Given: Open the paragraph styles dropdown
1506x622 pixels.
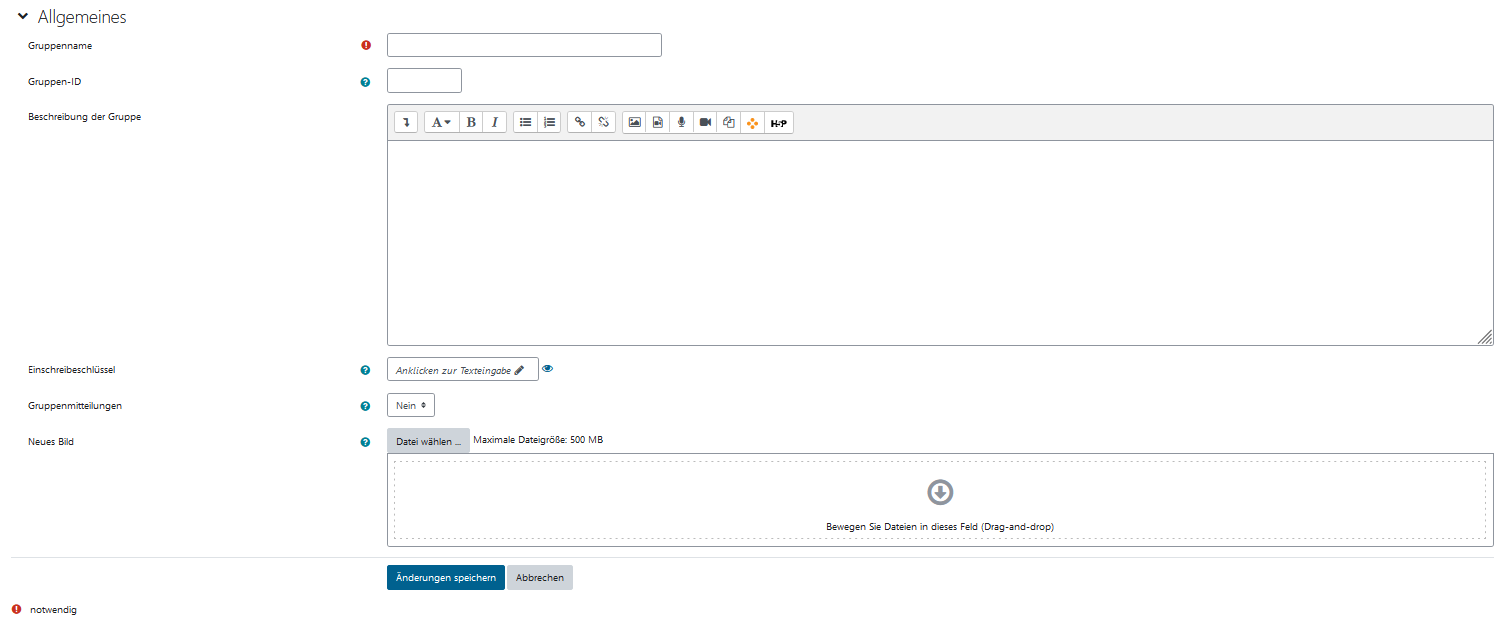Looking at the screenshot, I should [441, 122].
